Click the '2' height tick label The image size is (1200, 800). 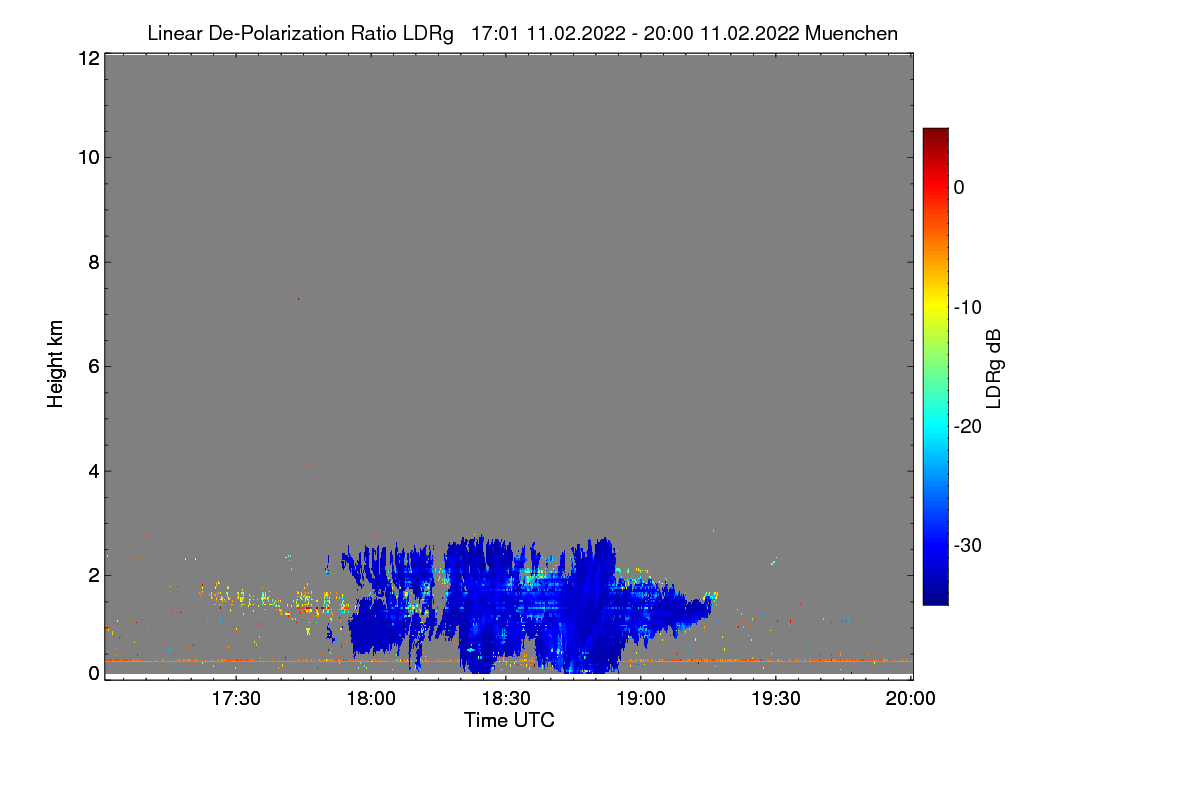93,575
